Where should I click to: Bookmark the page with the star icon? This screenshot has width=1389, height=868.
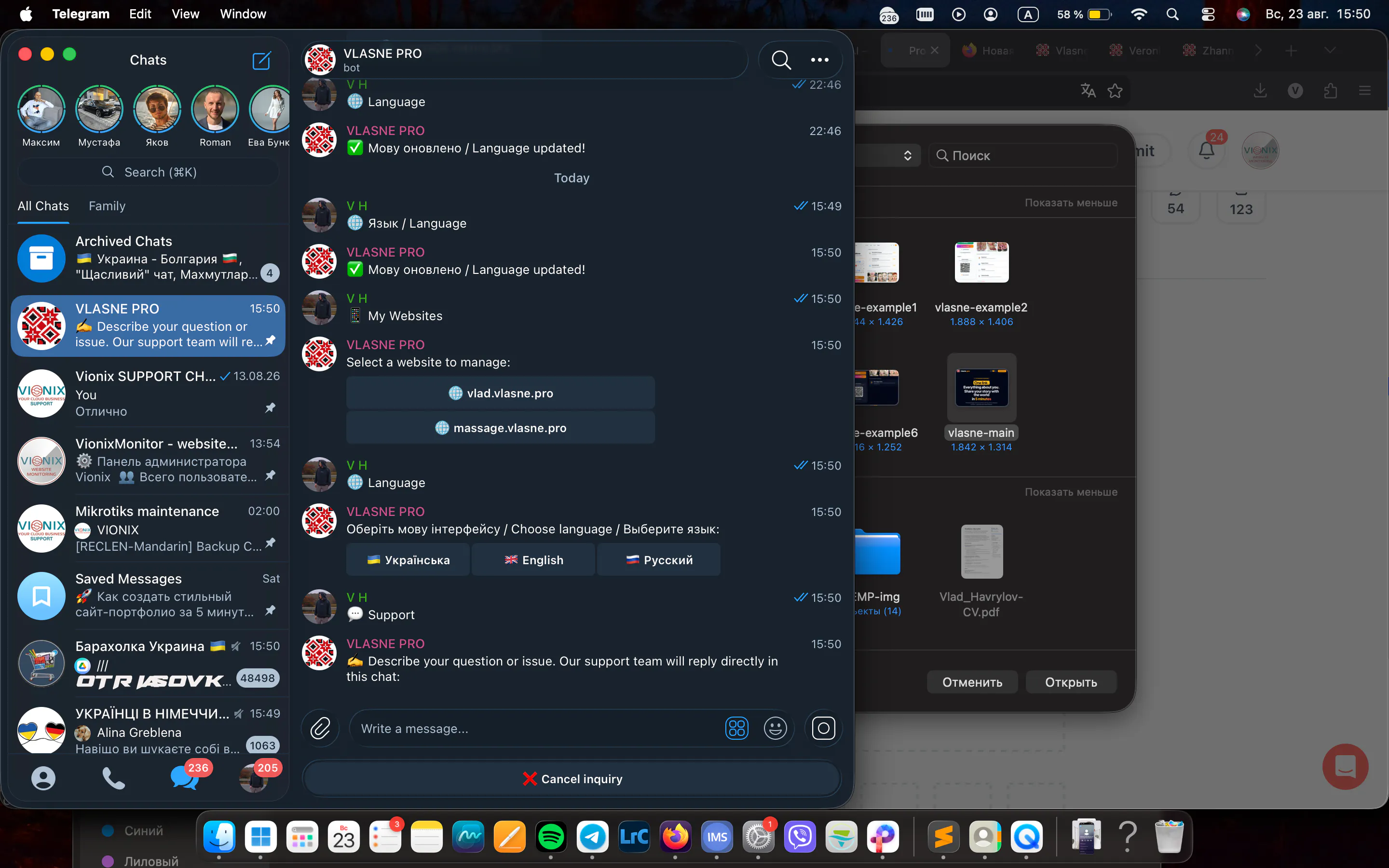tap(1115, 90)
